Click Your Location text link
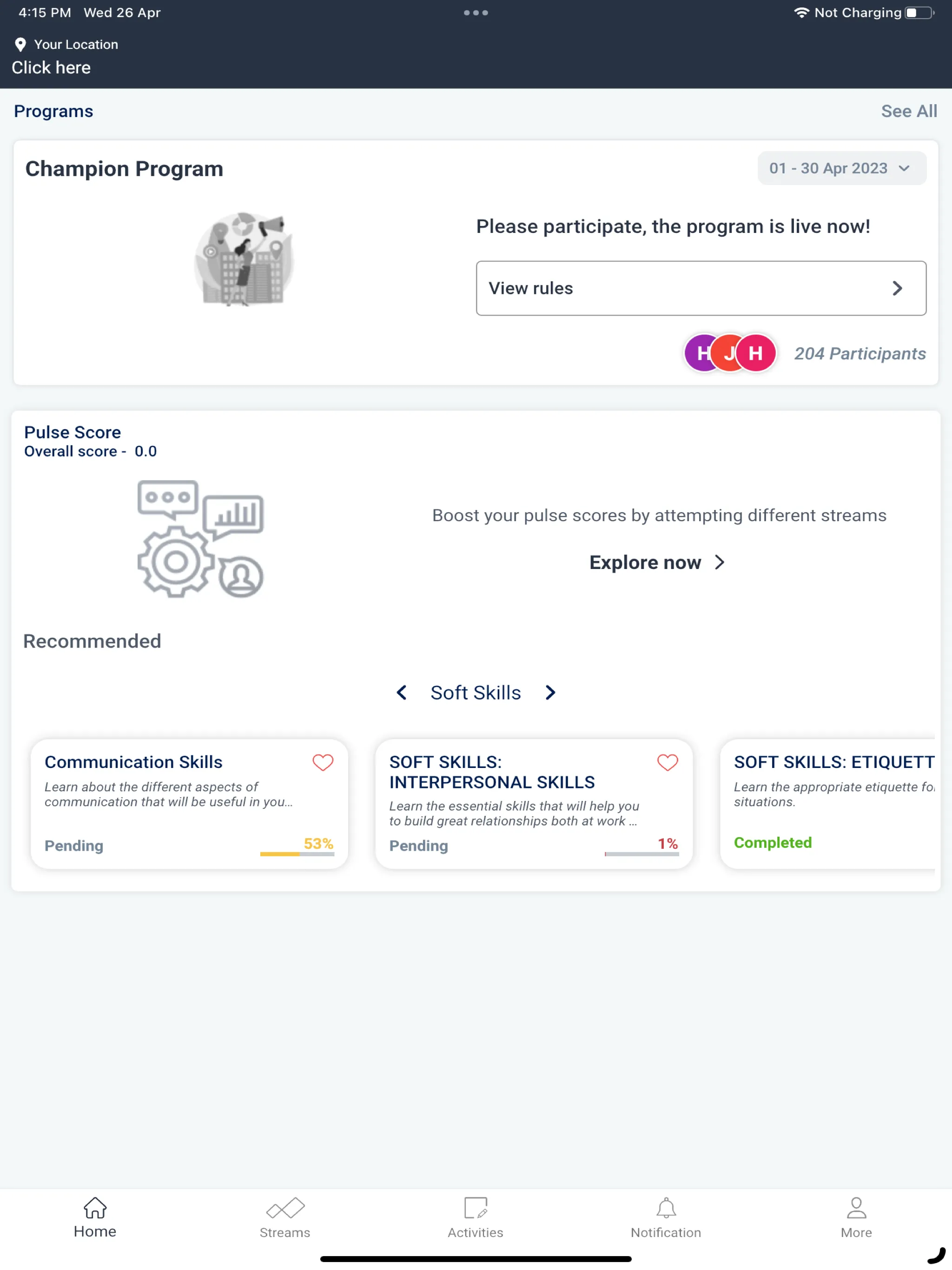952x1270 pixels. [75, 44]
